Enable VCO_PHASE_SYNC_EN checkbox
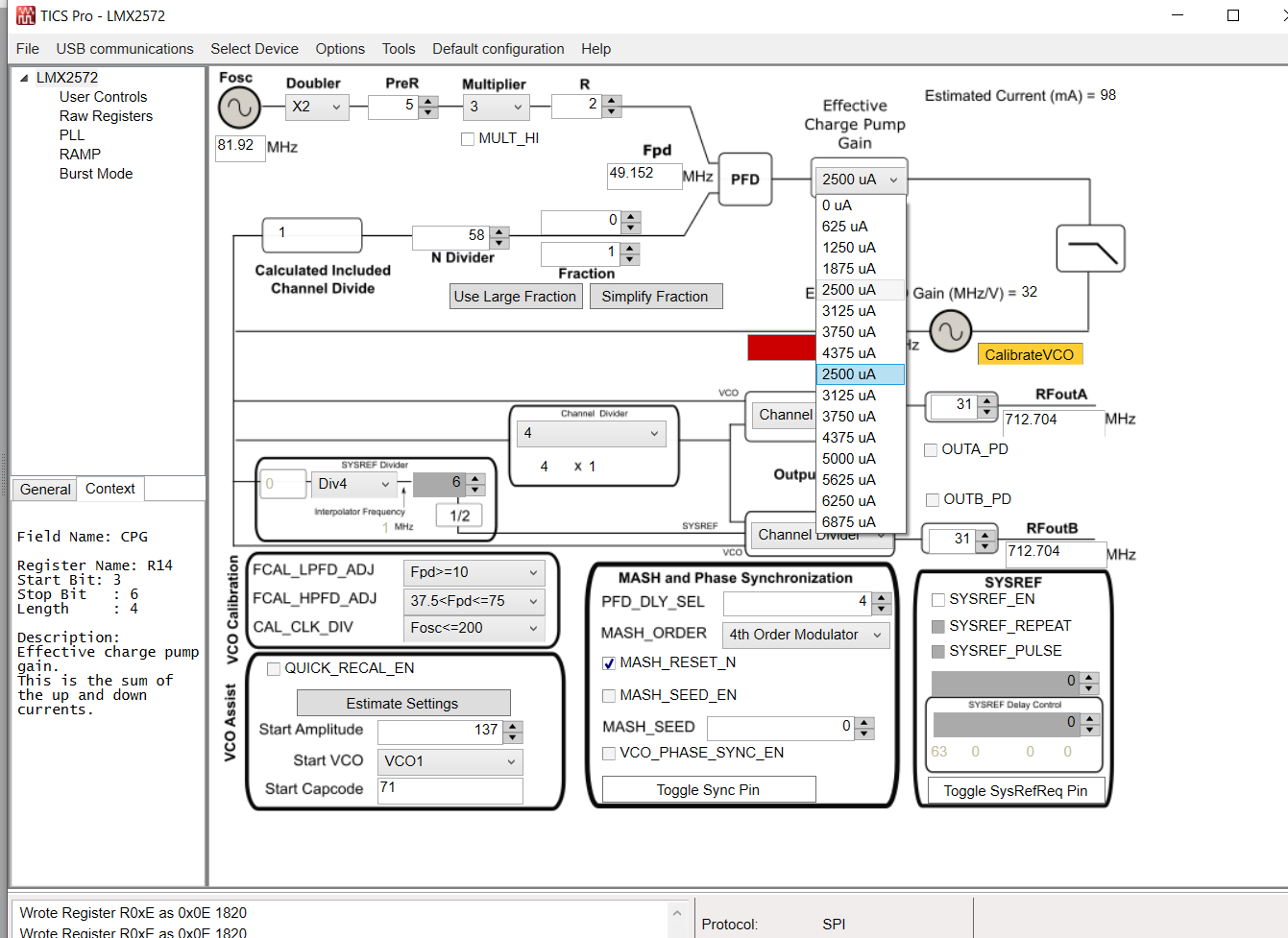Image resolution: width=1288 pixels, height=938 pixels. pyautogui.click(x=609, y=754)
